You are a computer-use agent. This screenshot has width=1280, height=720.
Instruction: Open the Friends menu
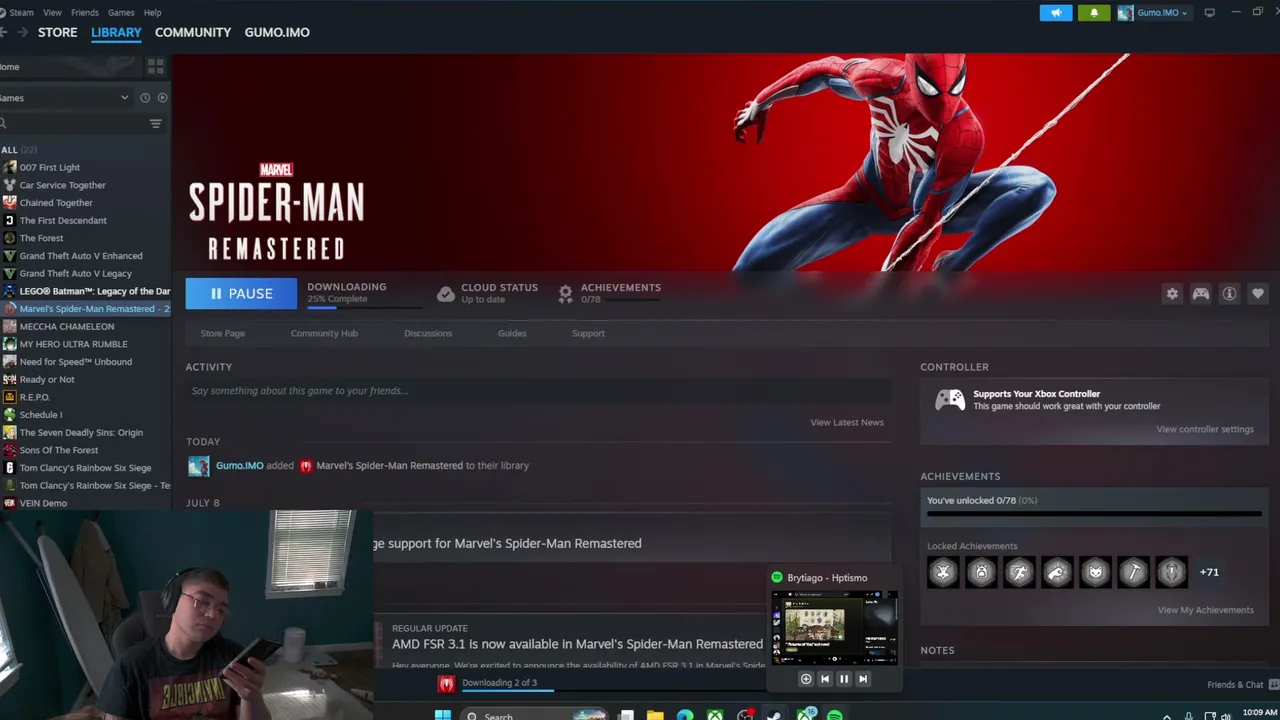pos(85,13)
